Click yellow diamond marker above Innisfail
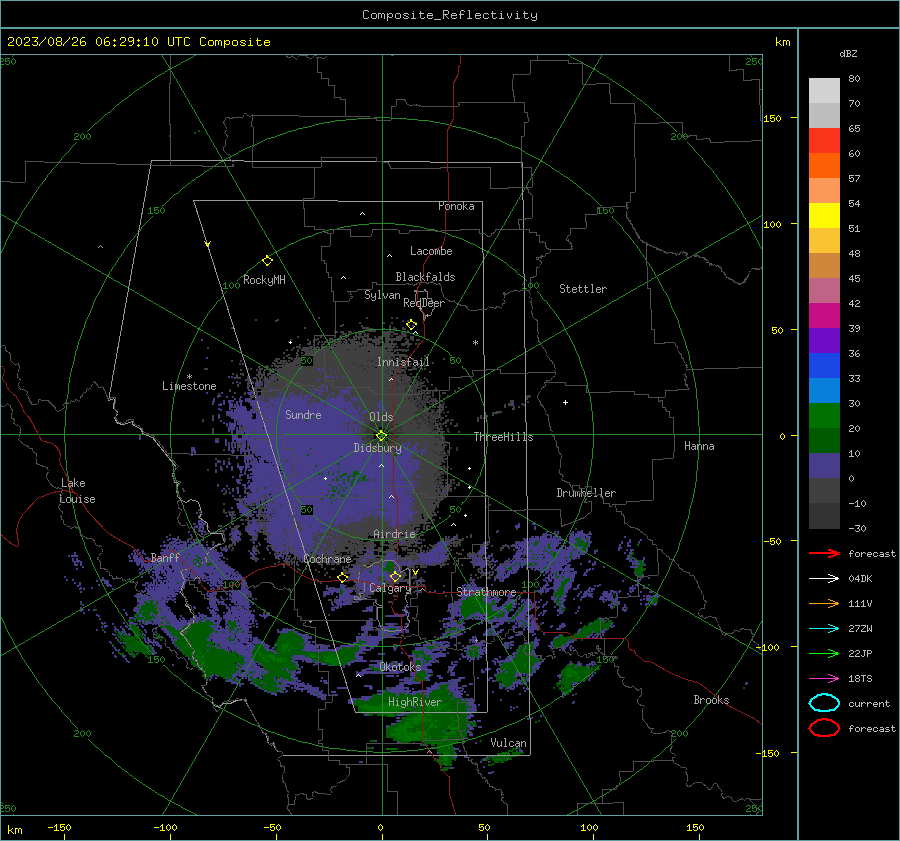This screenshot has width=900, height=841. [411, 325]
